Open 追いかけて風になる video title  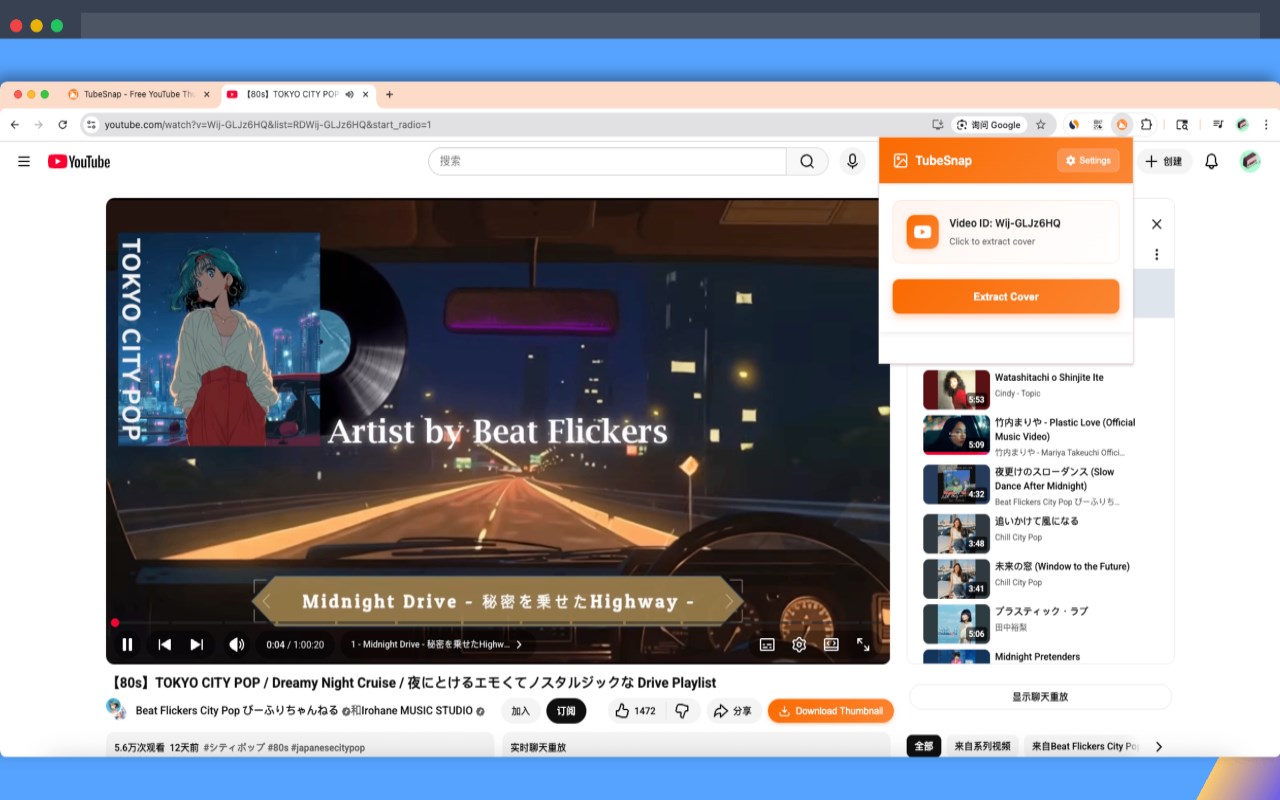click(x=1036, y=521)
